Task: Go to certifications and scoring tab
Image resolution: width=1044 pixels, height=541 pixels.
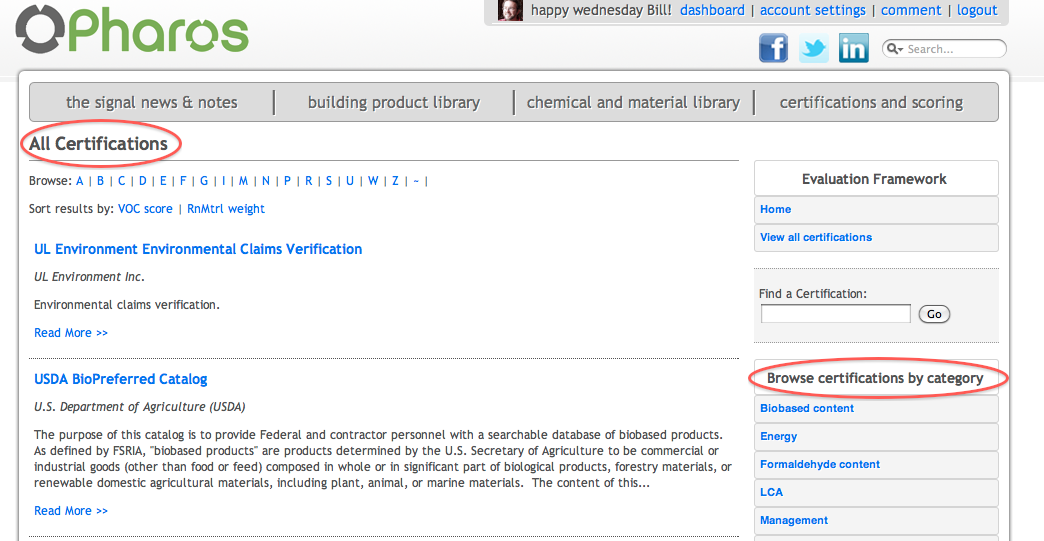Action: pos(871,102)
